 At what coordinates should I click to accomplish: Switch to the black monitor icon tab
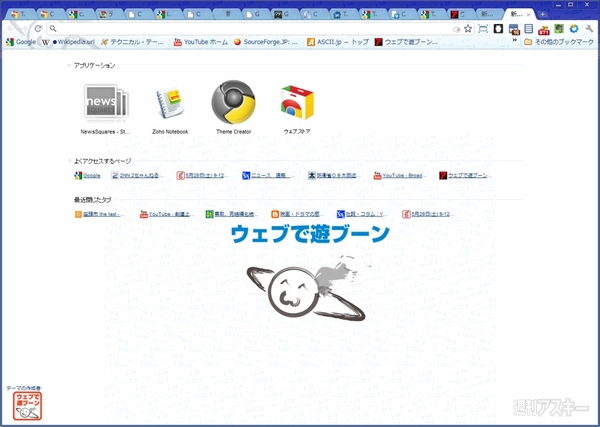[x=283, y=15]
